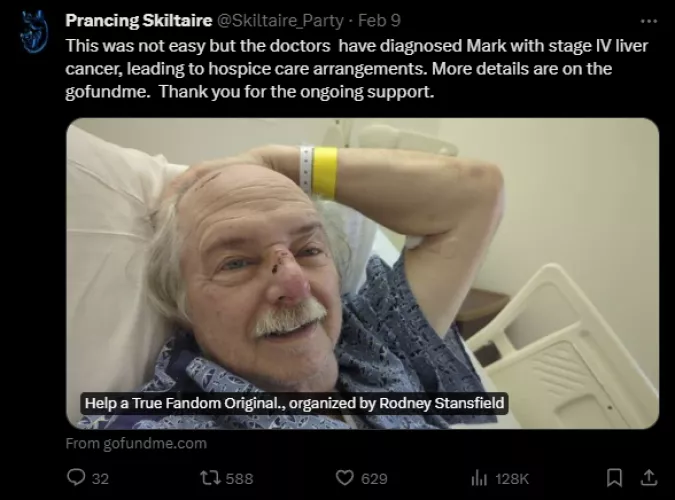Click the Prancing Skiltaire profile avatar

[x=34, y=32]
